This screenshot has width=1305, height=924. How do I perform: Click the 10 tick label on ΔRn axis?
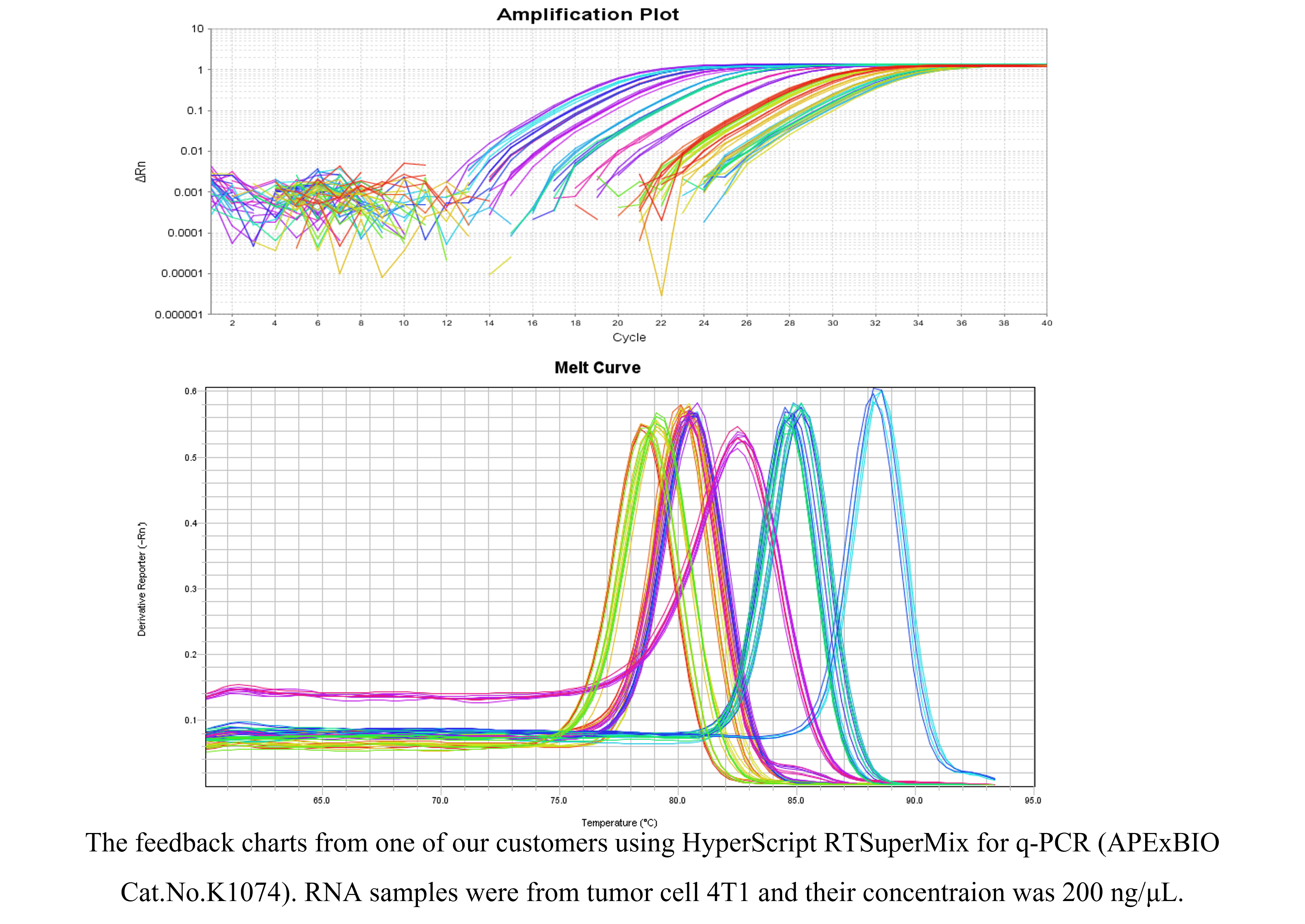(x=197, y=29)
